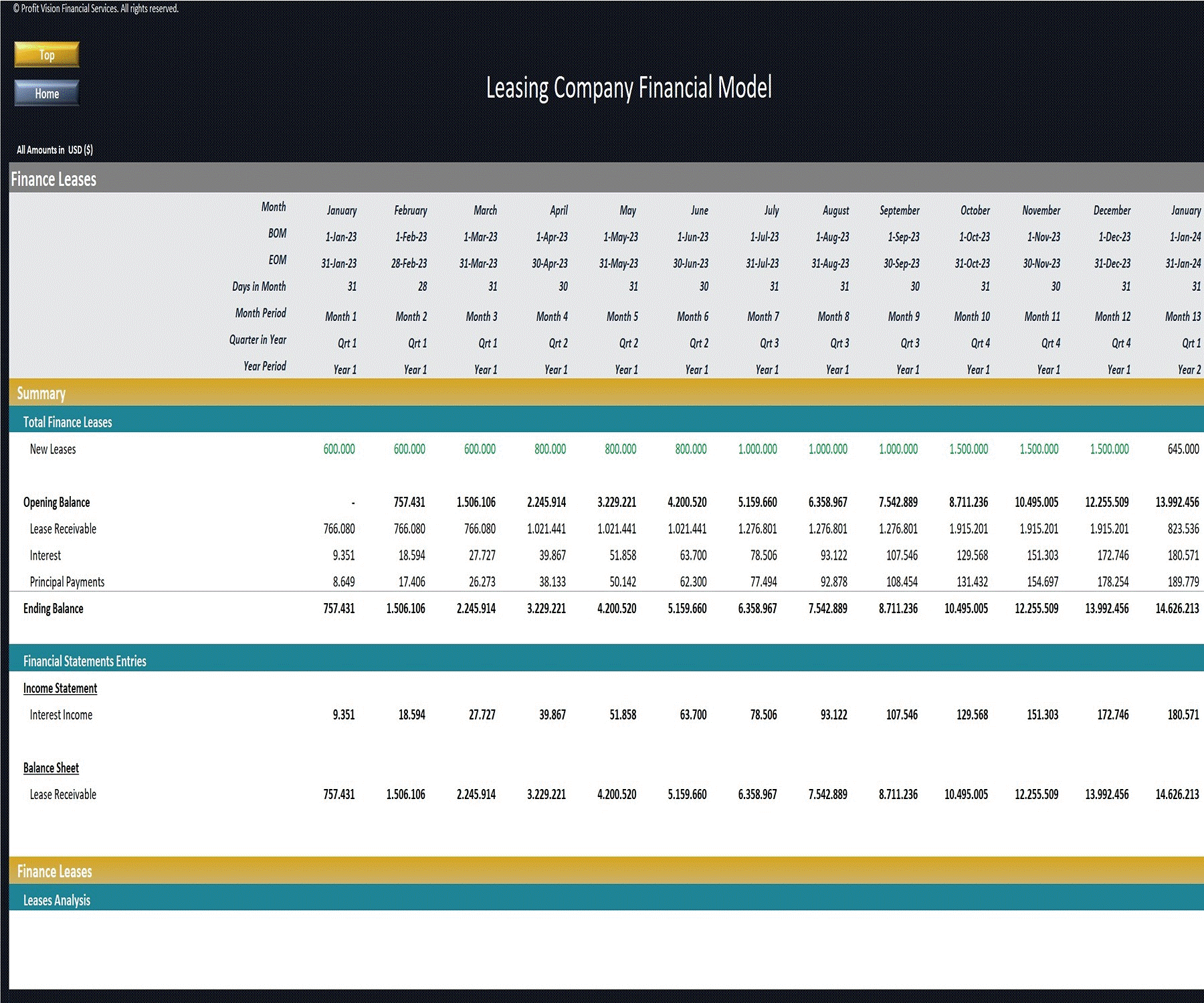Screen dimensions: 1204x1003
Task: Click the blue Home button
Action: point(47,94)
